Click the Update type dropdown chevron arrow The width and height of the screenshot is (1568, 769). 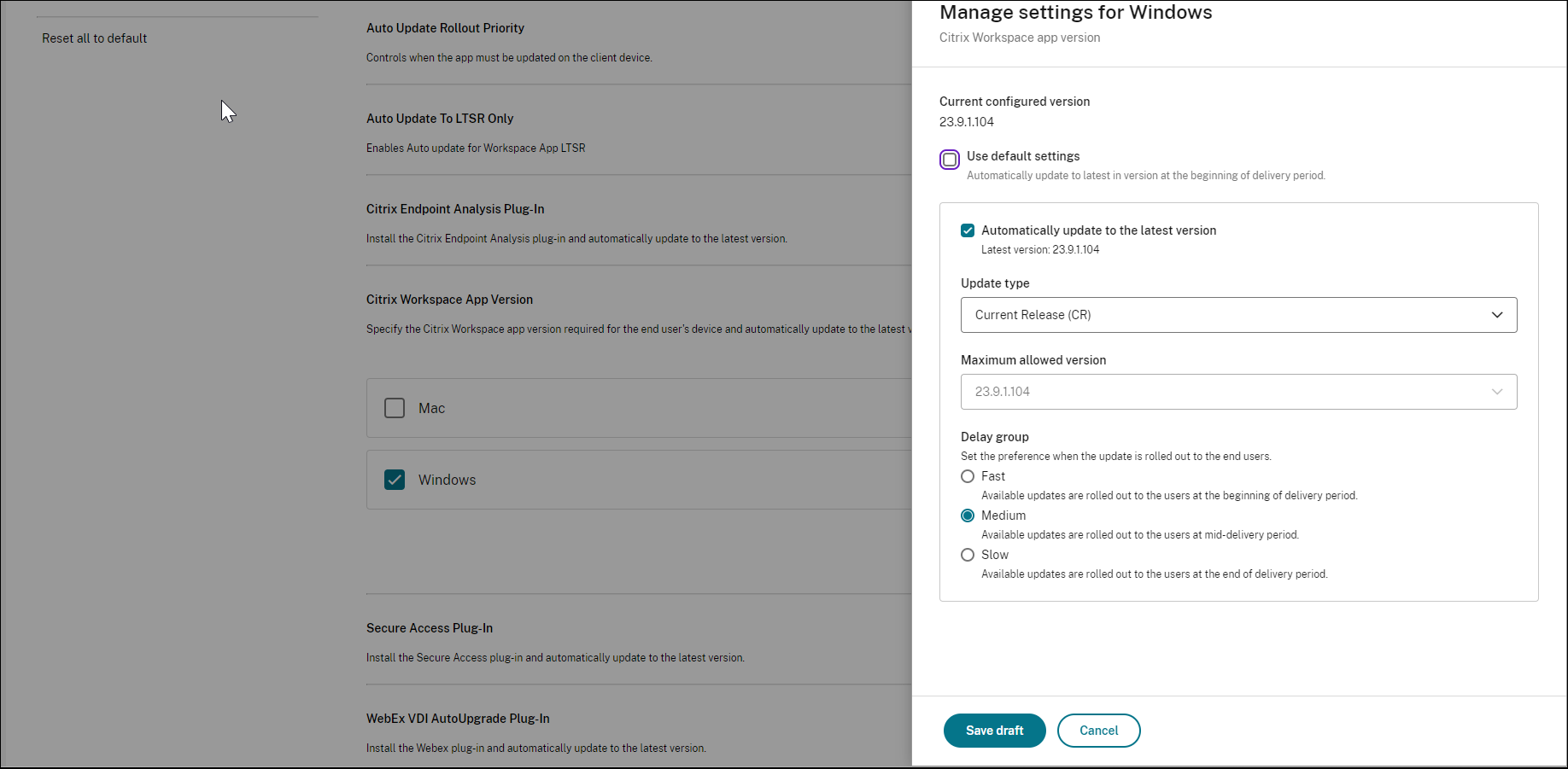tap(1496, 315)
